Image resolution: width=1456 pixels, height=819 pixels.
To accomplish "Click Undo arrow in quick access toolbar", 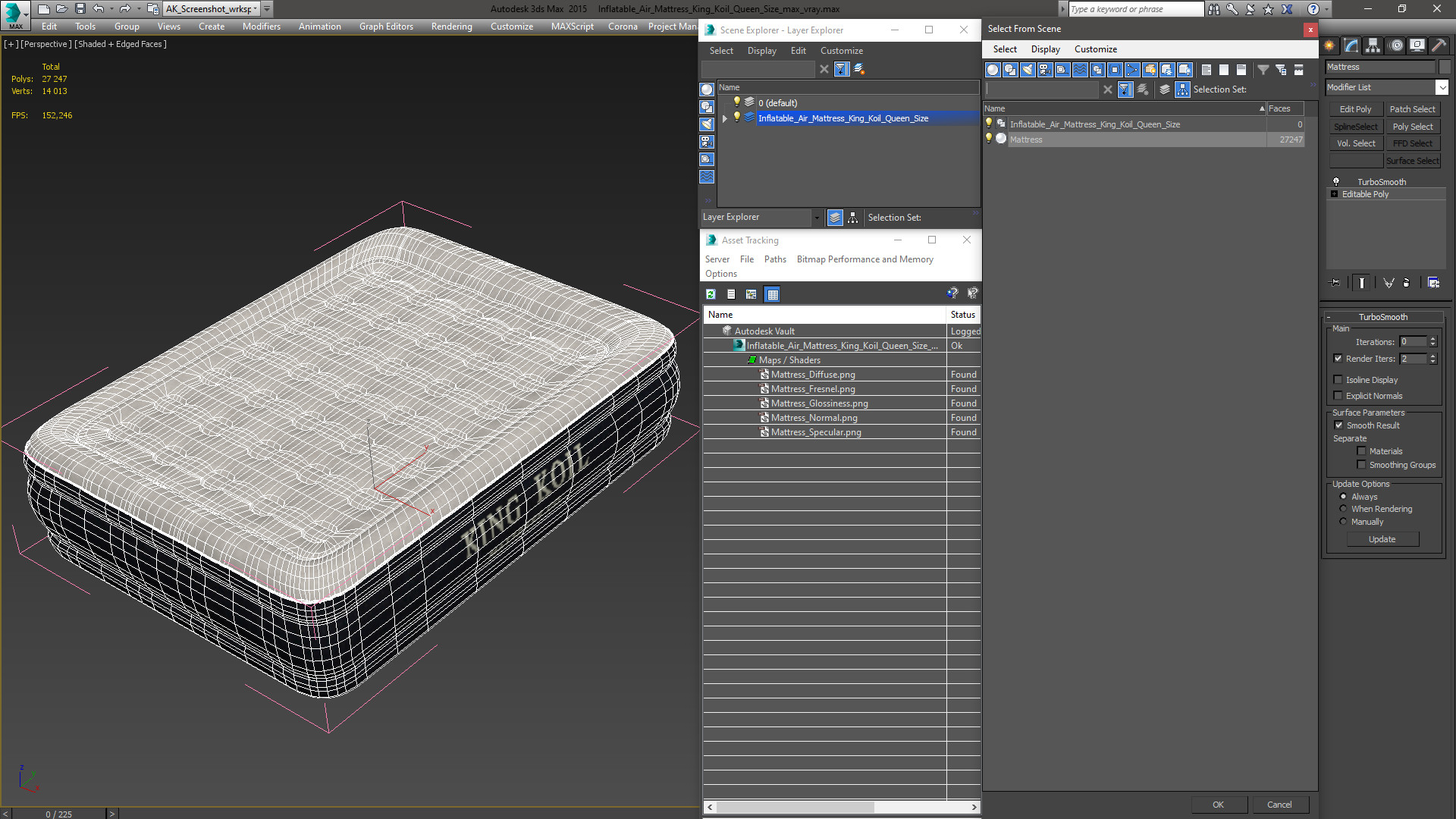I will pos(99,9).
